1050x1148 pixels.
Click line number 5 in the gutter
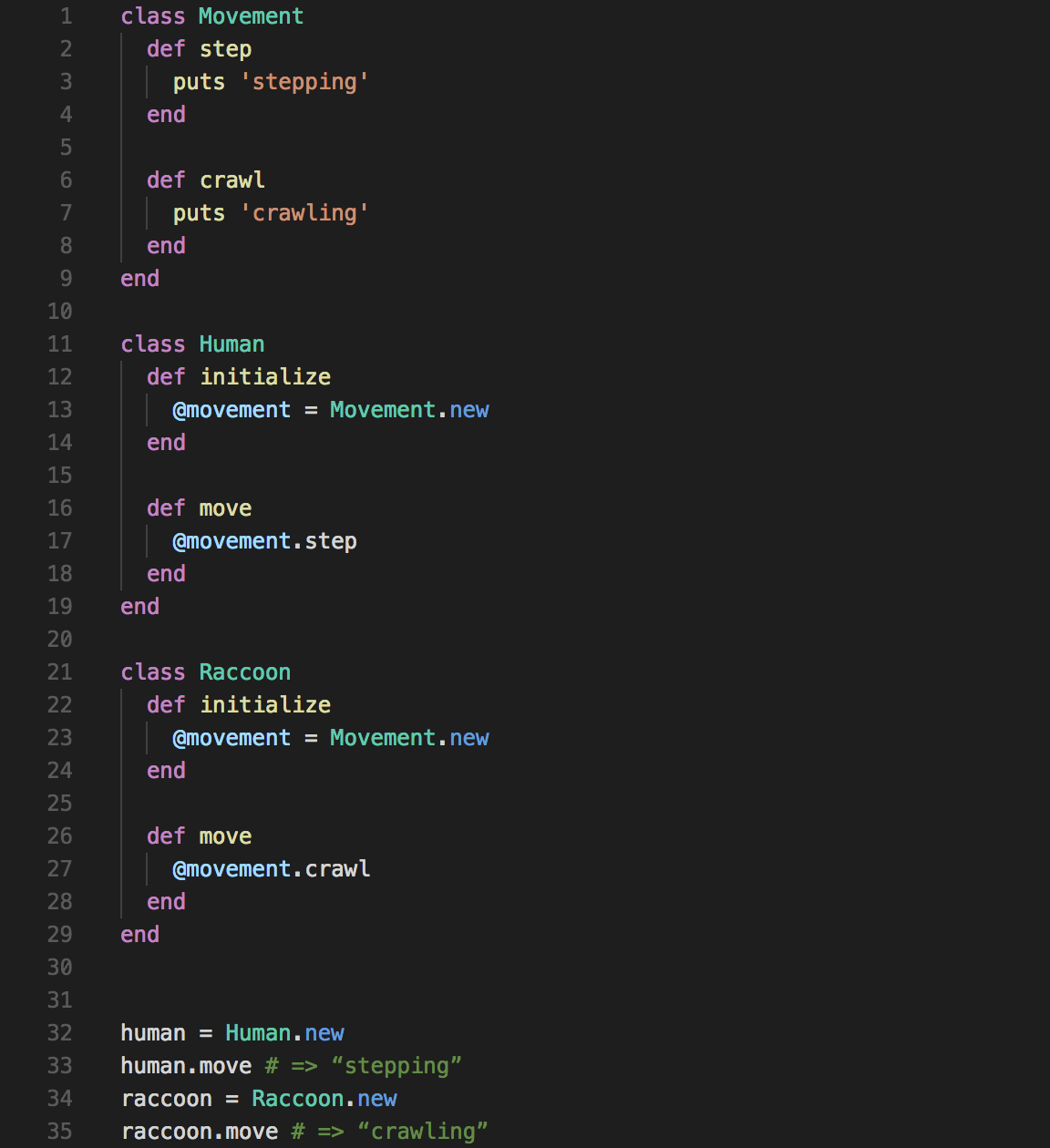pyautogui.click(x=66, y=148)
